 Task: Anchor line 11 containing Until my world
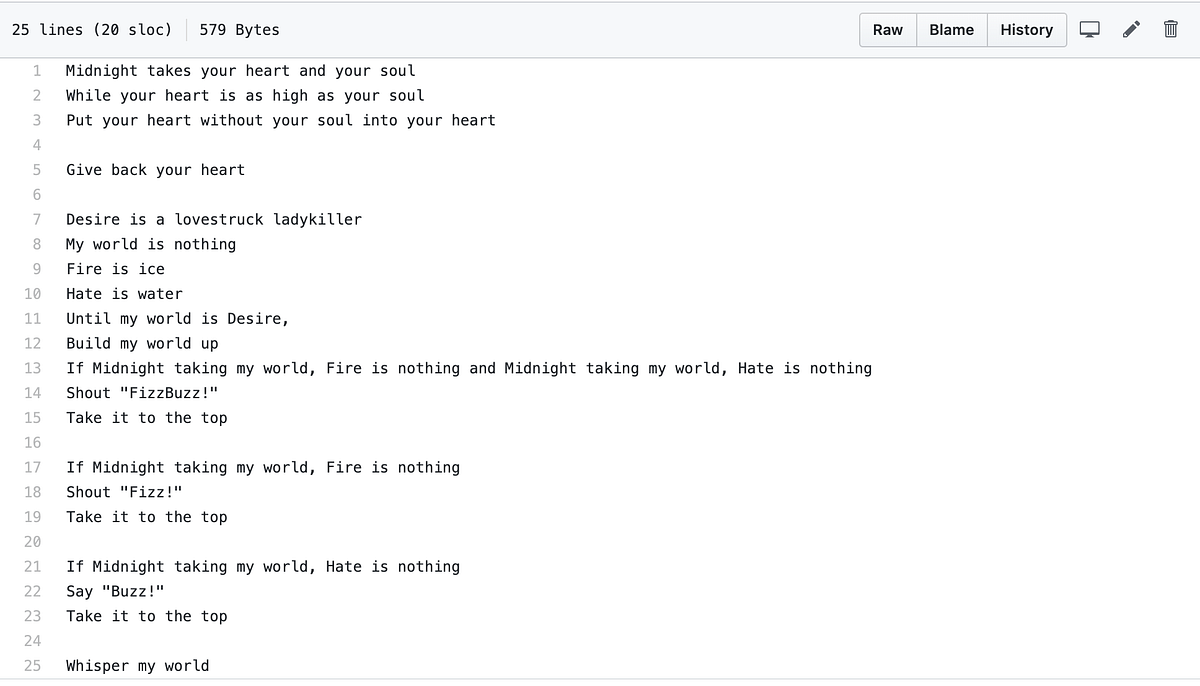(32, 318)
